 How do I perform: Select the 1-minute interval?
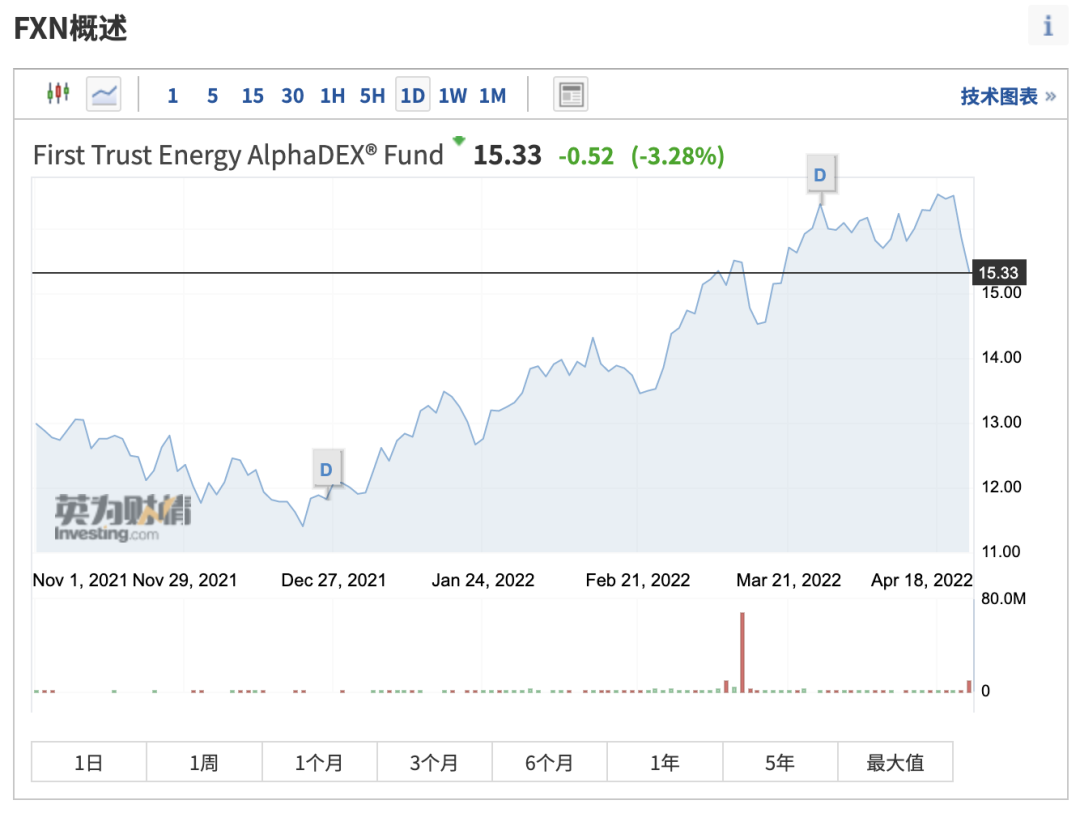(173, 96)
